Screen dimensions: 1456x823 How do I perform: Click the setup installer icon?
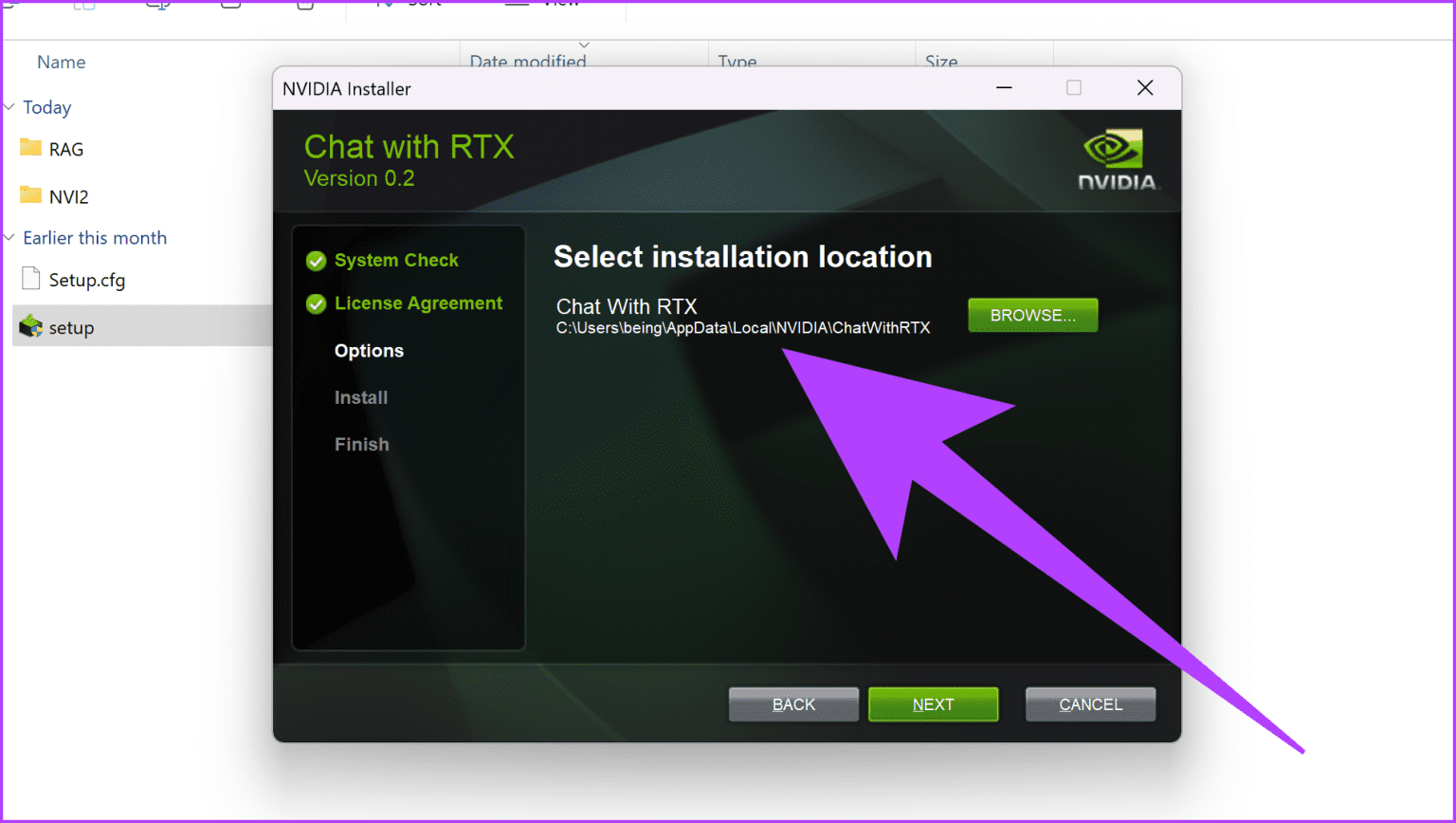click(x=31, y=326)
